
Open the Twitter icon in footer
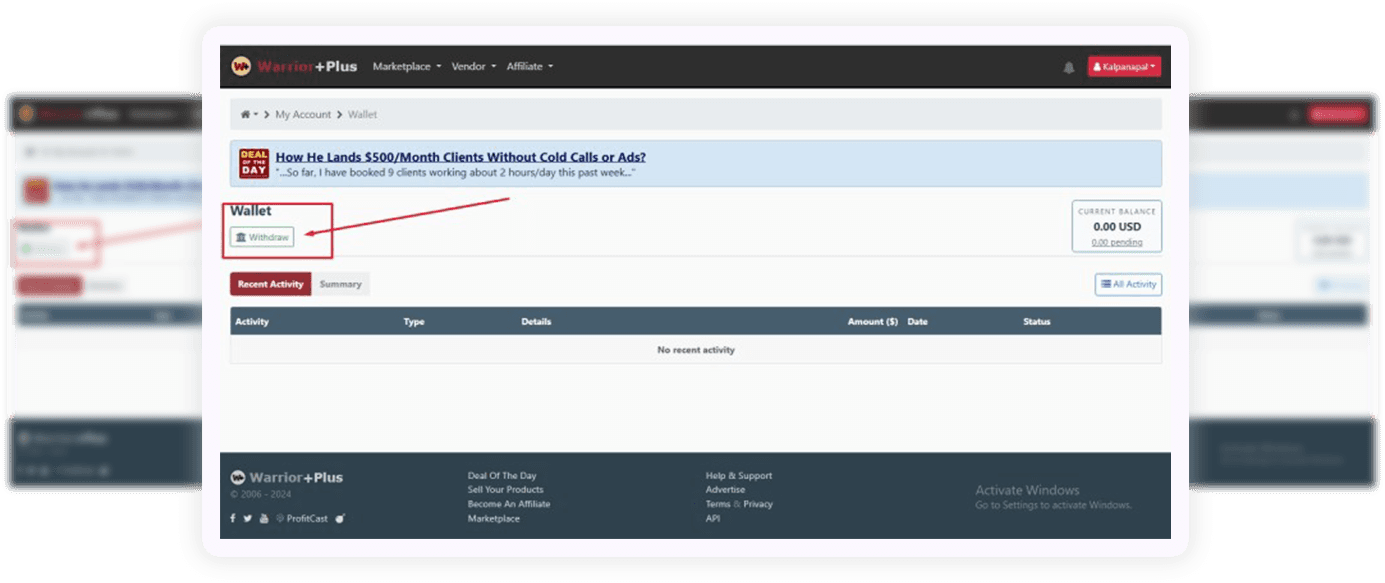click(x=248, y=518)
